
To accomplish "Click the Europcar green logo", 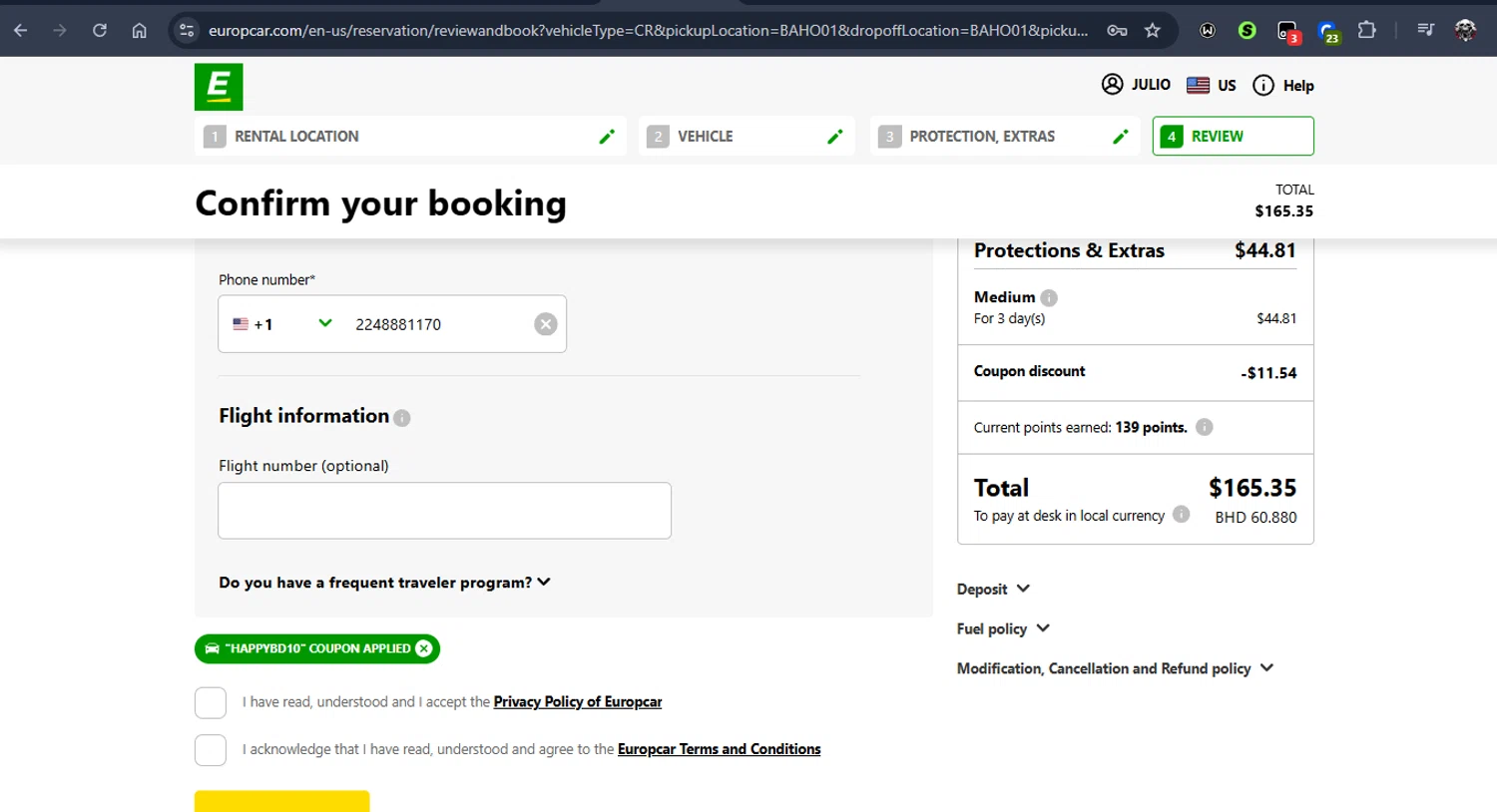I will tap(219, 87).
